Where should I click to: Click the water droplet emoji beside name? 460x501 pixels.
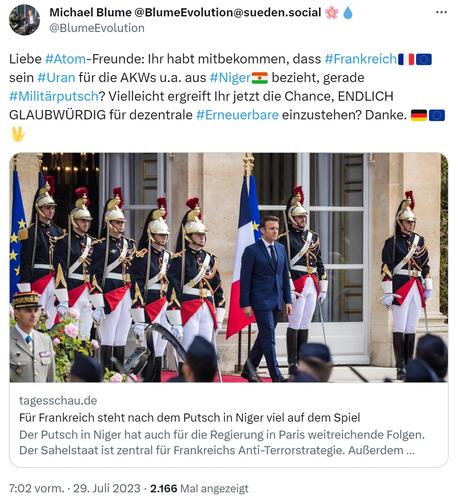pos(348,13)
